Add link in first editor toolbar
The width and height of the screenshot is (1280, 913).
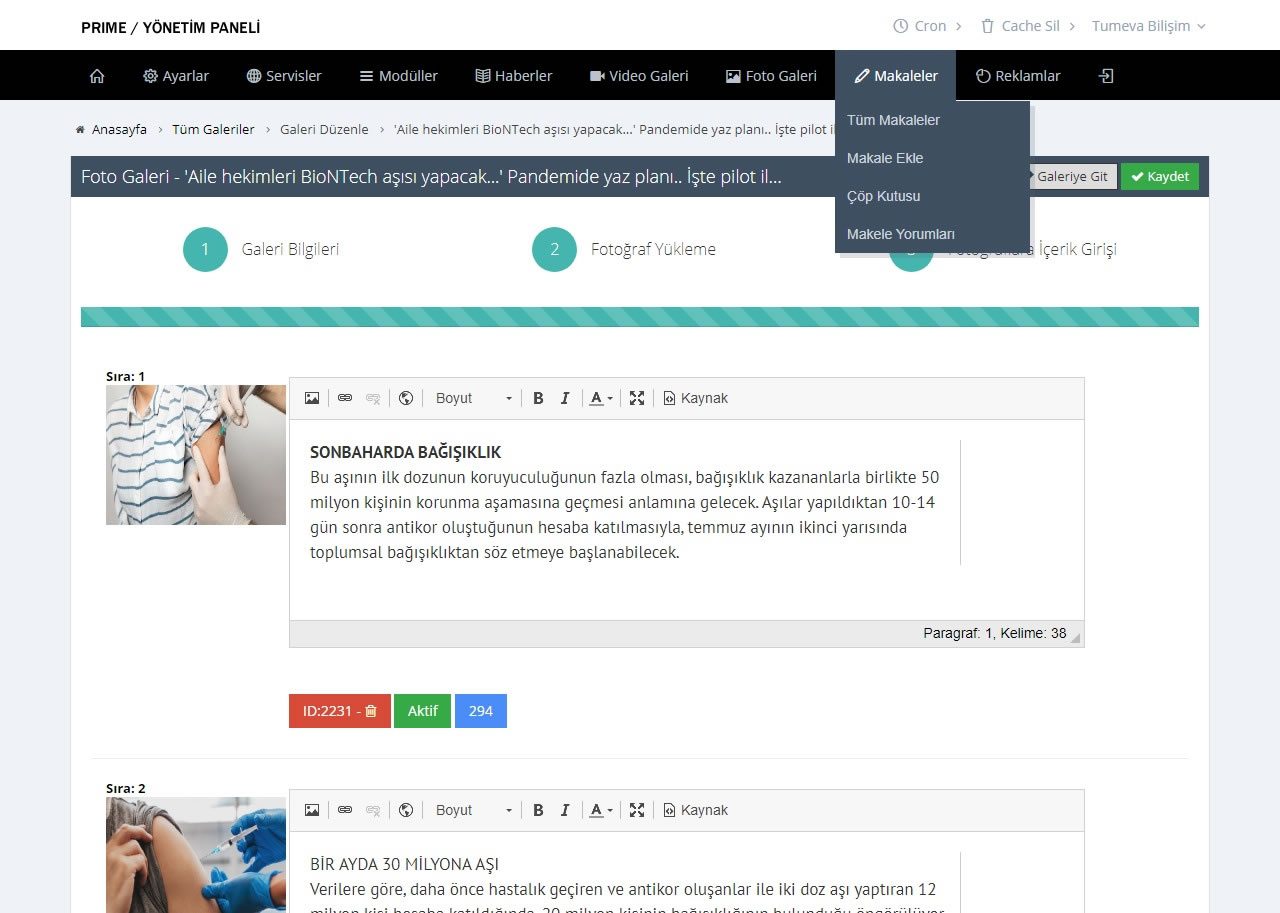pyautogui.click(x=345, y=398)
